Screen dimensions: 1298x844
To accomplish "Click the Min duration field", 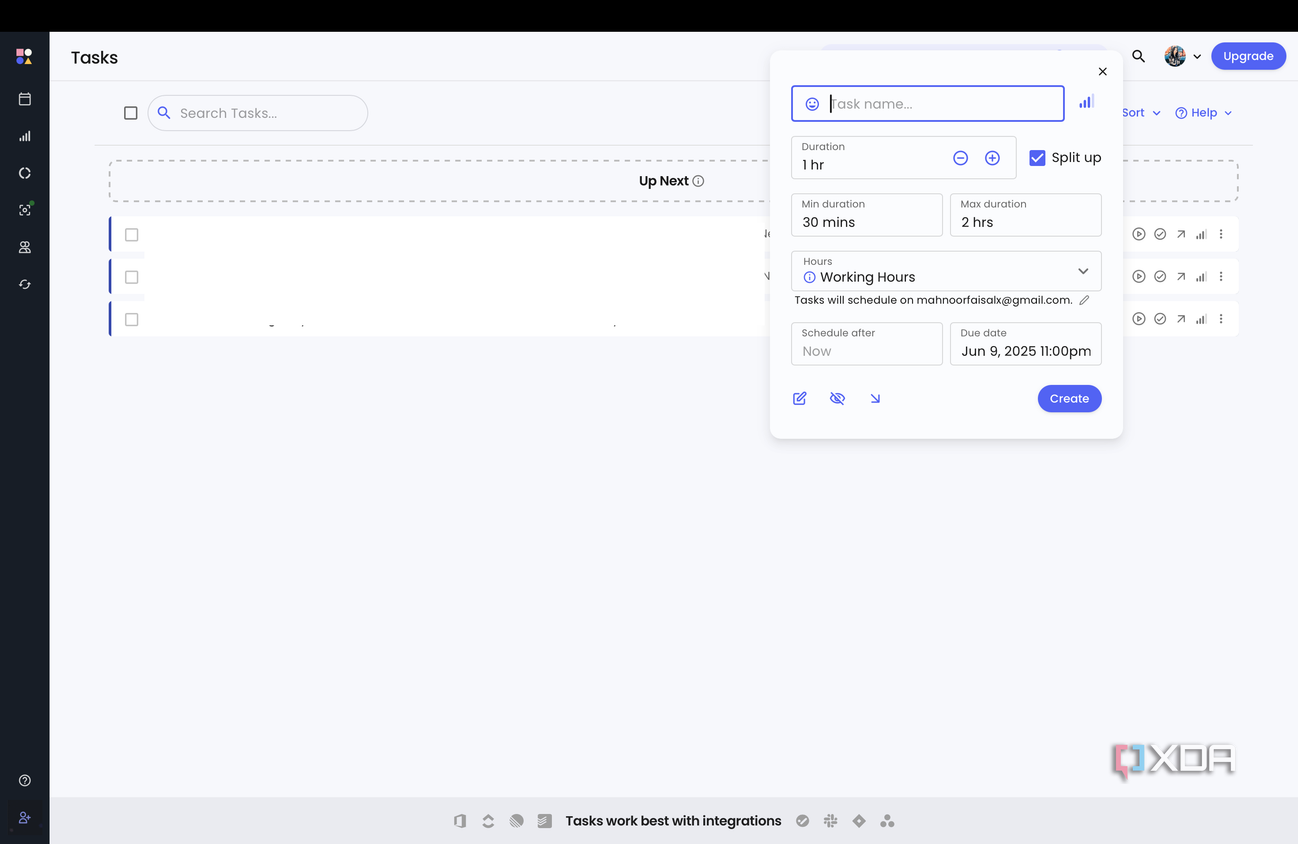I will click(x=867, y=214).
